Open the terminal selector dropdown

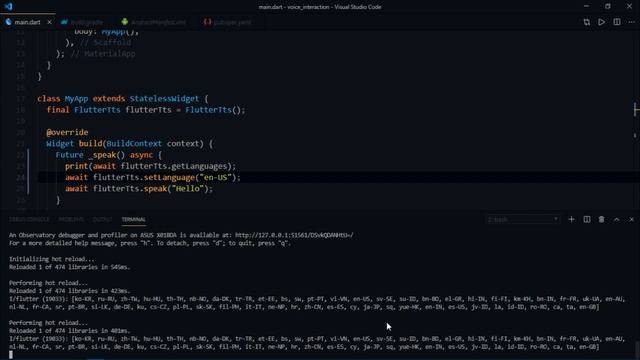pyautogui.click(x=523, y=220)
